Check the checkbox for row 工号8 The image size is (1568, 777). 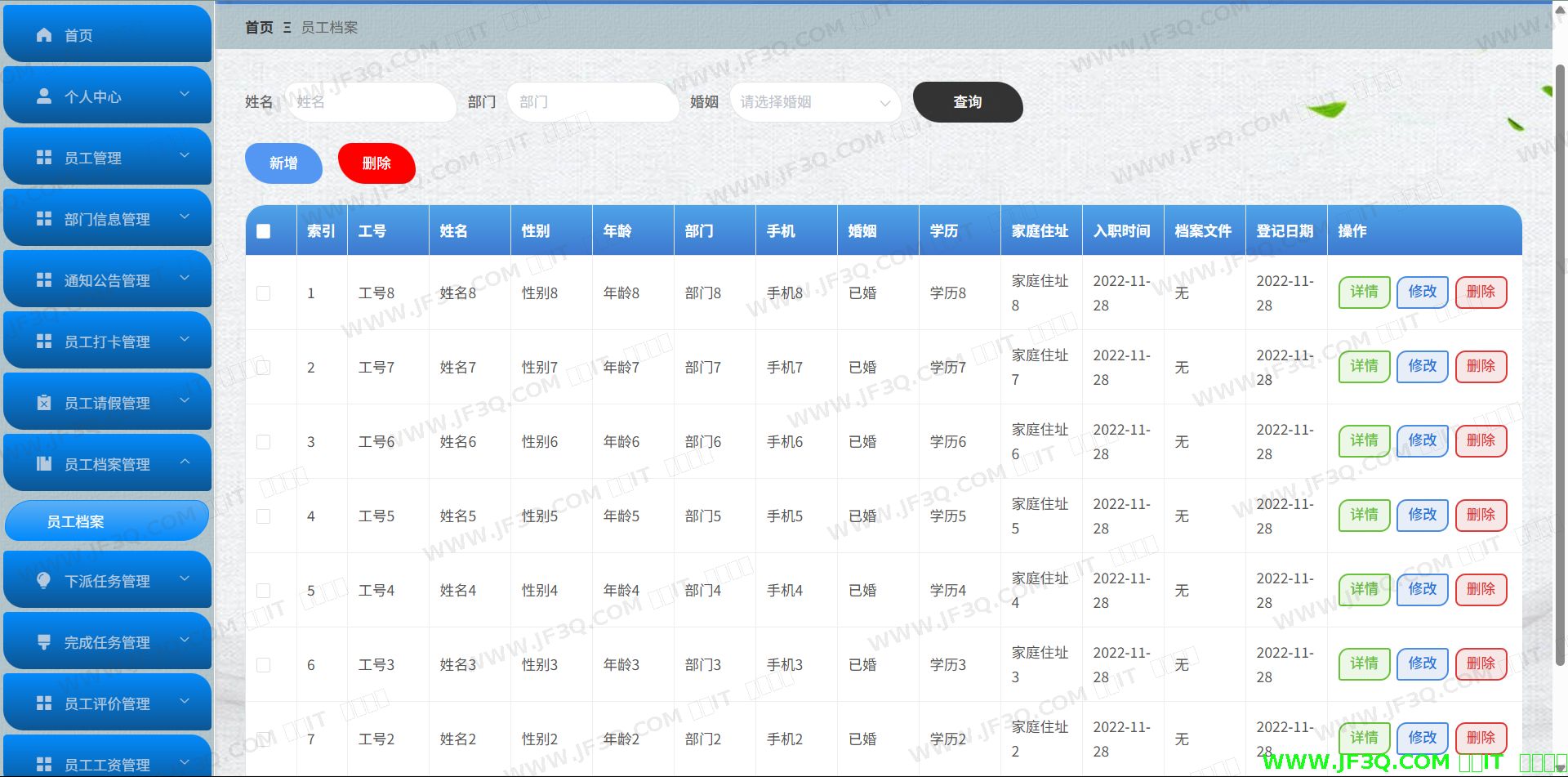tap(263, 293)
